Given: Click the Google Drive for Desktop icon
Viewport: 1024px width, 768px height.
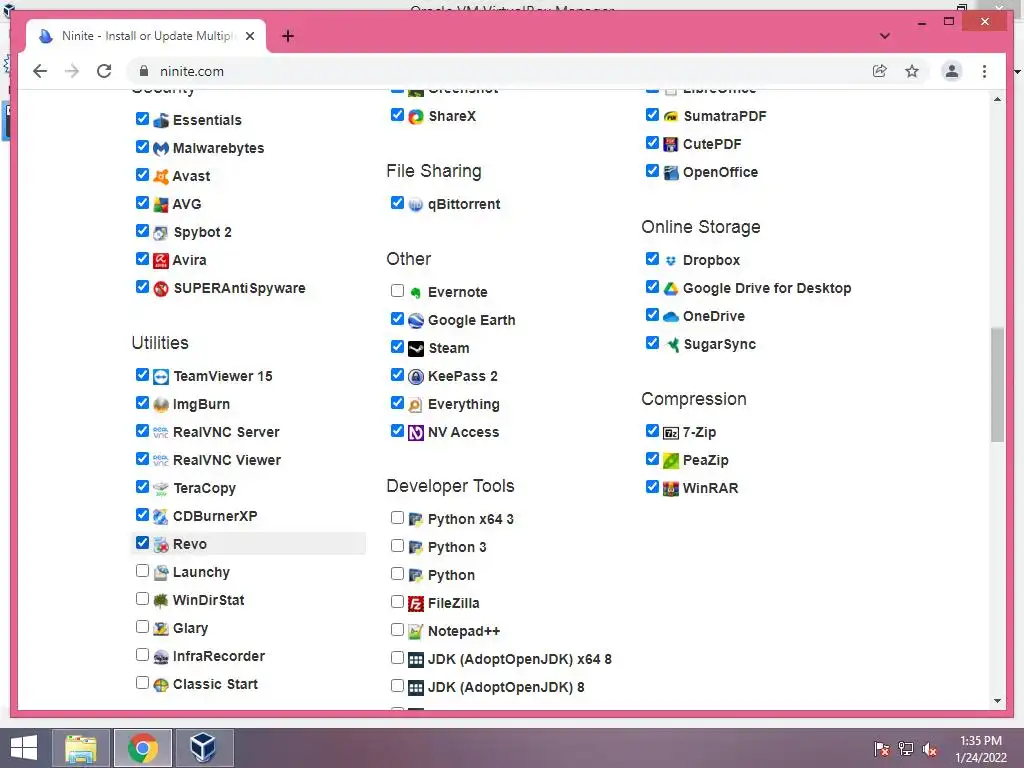Looking at the screenshot, I should (671, 289).
